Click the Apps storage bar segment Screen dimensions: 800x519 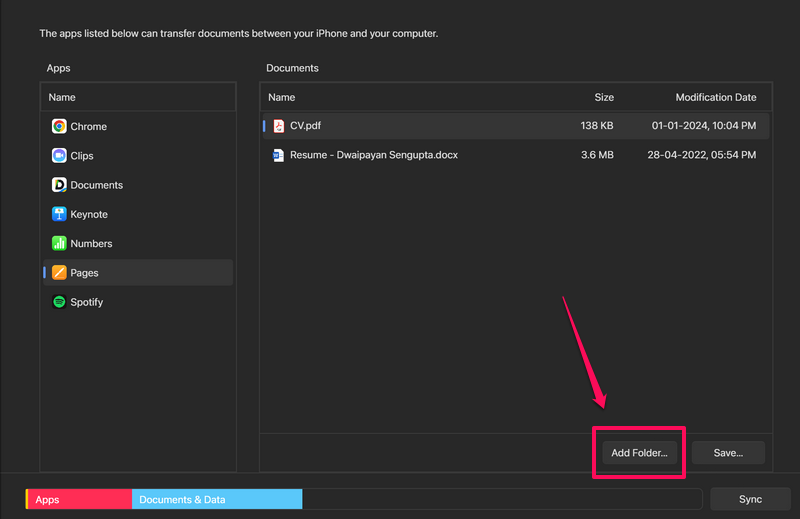pos(80,499)
